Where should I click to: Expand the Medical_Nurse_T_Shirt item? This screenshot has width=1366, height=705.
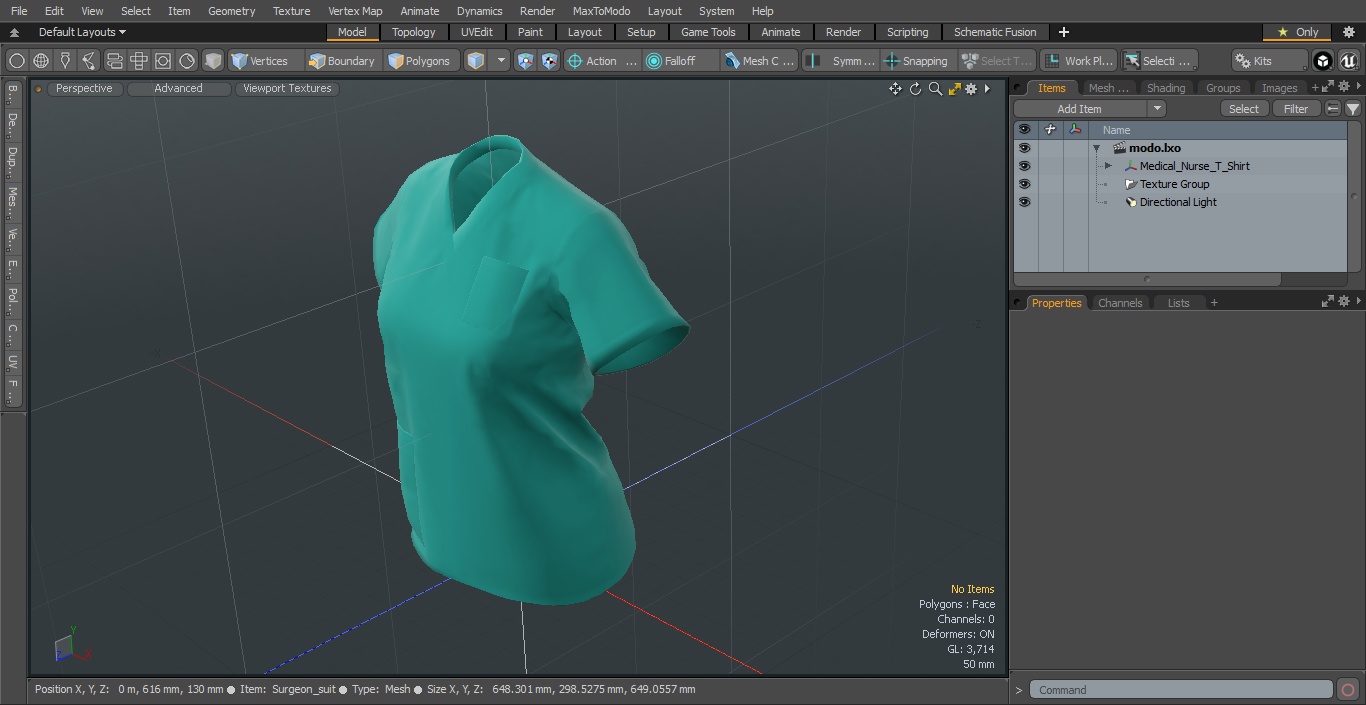[x=1108, y=166]
